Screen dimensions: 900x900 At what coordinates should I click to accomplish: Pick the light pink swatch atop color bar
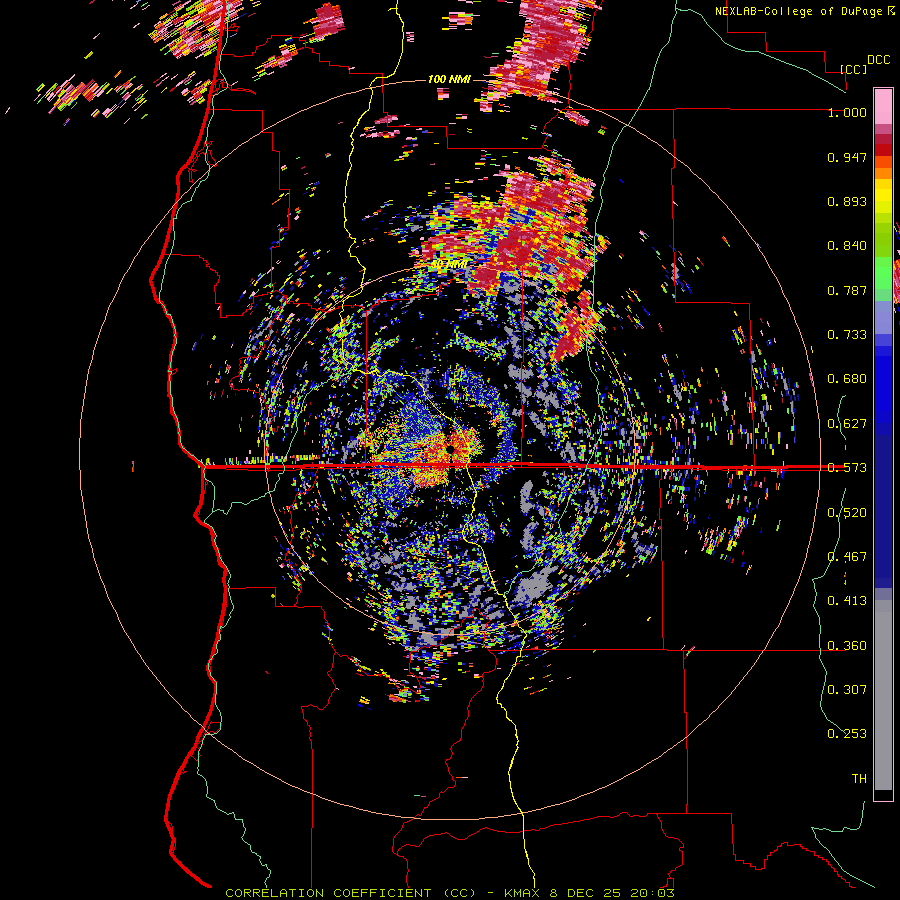tap(883, 107)
